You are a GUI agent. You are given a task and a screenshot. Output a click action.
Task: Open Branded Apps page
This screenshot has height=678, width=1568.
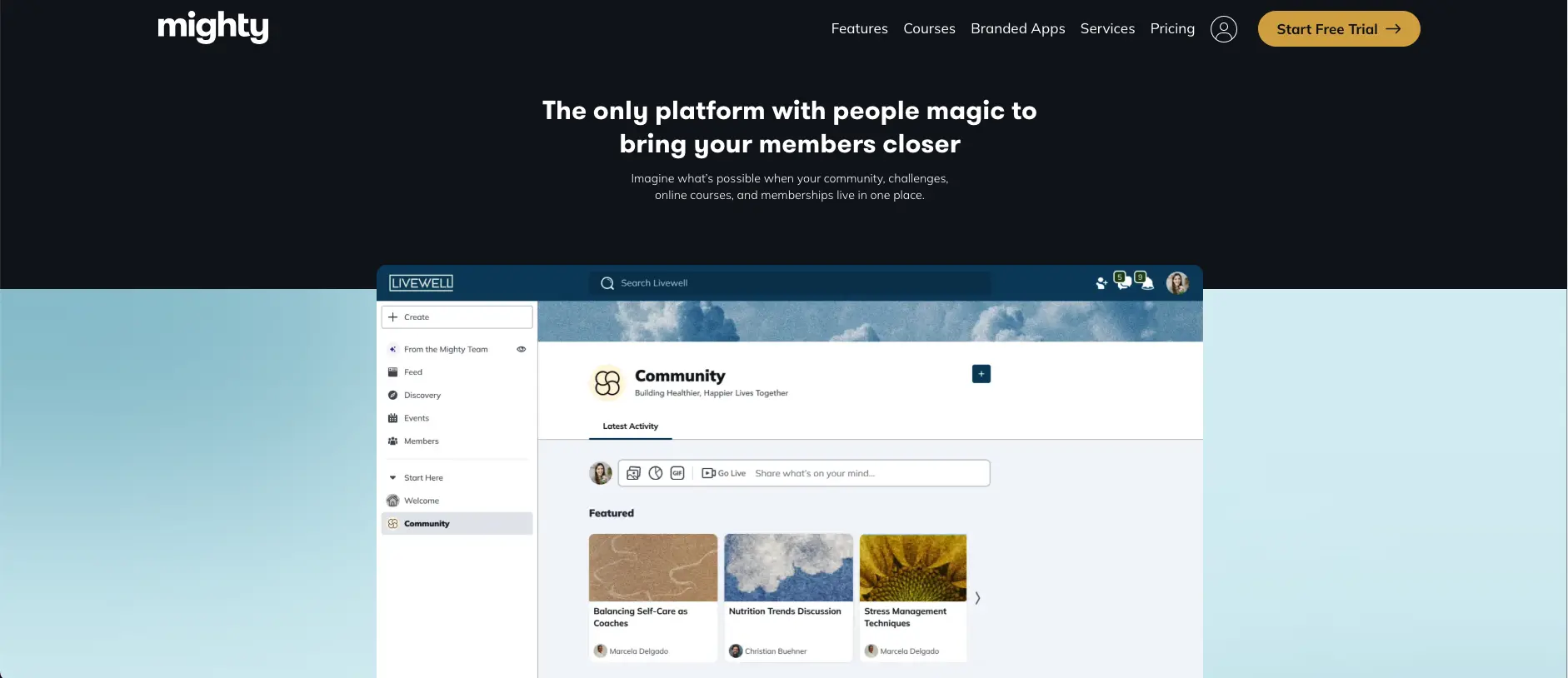[1017, 28]
